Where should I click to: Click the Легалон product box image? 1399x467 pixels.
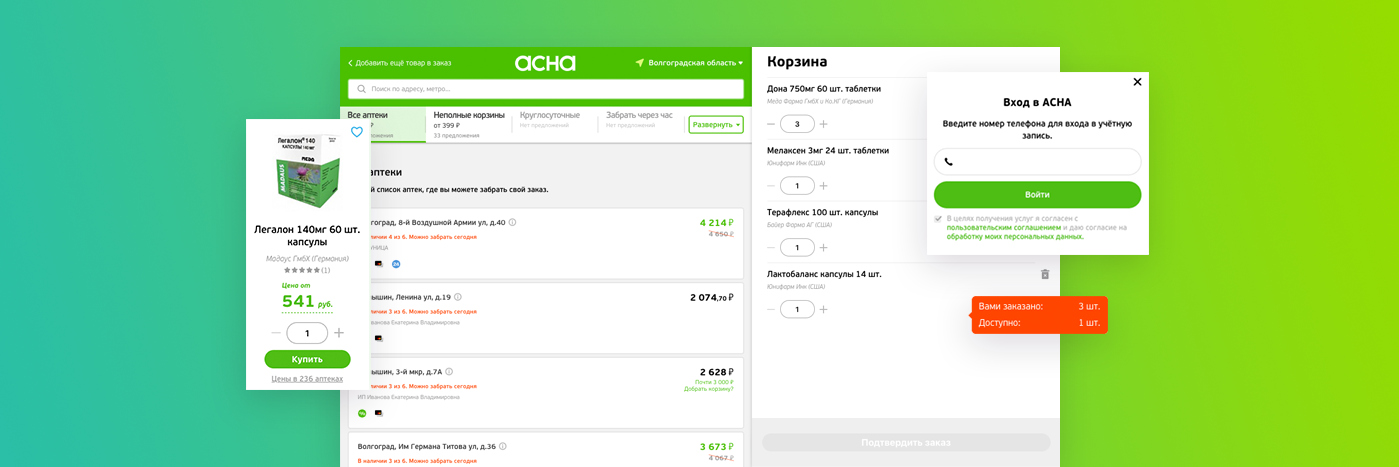[x=307, y=172]
